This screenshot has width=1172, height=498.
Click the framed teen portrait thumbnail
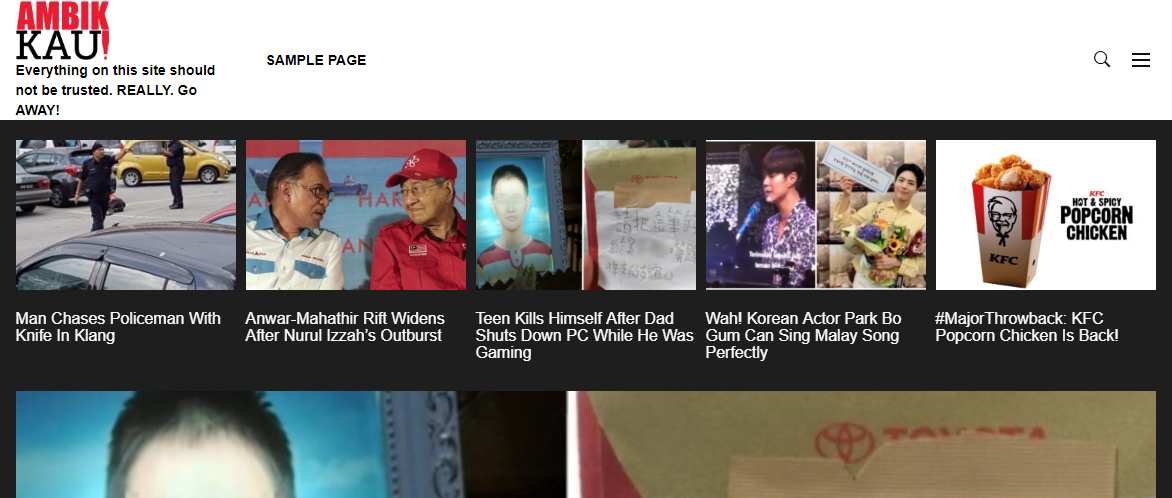tap(528, 215)
